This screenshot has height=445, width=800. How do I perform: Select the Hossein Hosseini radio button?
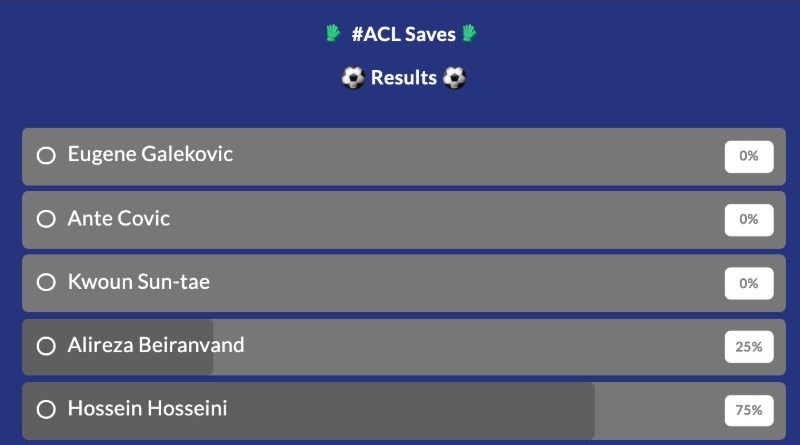click(x=46, y=409)
